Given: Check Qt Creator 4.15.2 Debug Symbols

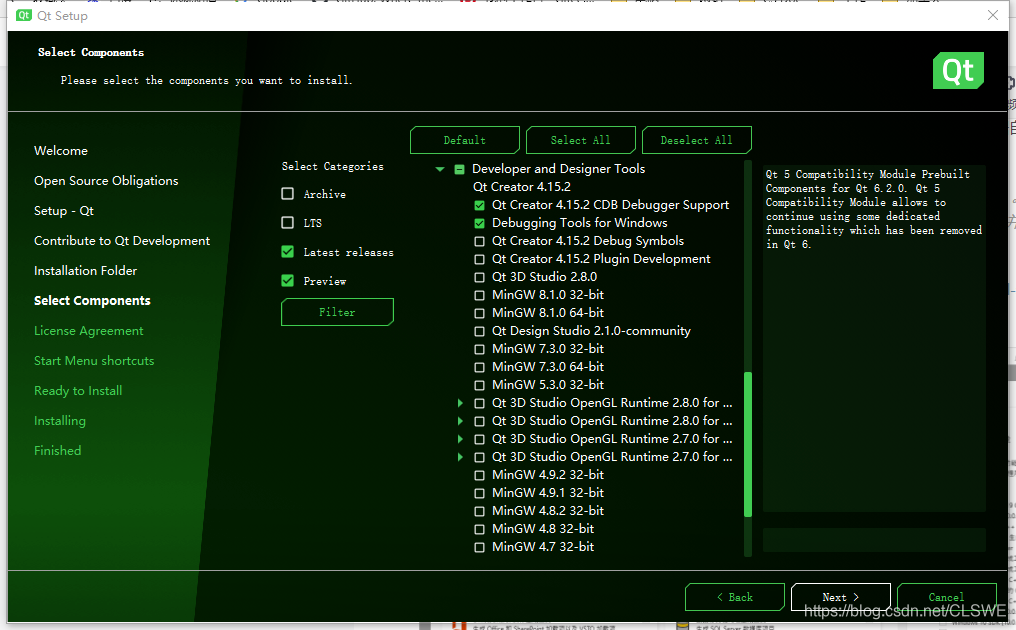Looking at the screenshot, I should pyautogui.click(x=479, y=241).
